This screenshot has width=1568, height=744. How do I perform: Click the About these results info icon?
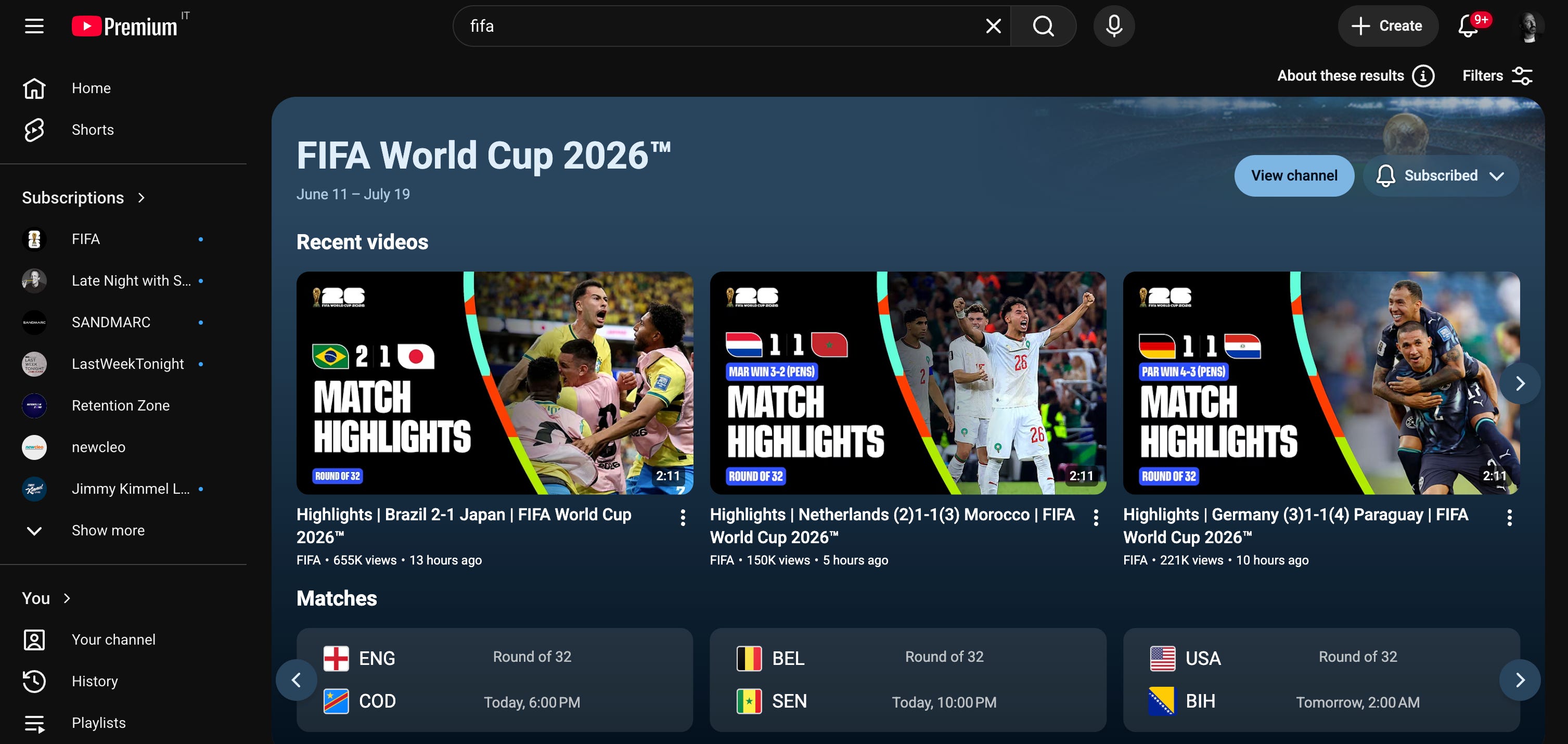(1422, 76)
